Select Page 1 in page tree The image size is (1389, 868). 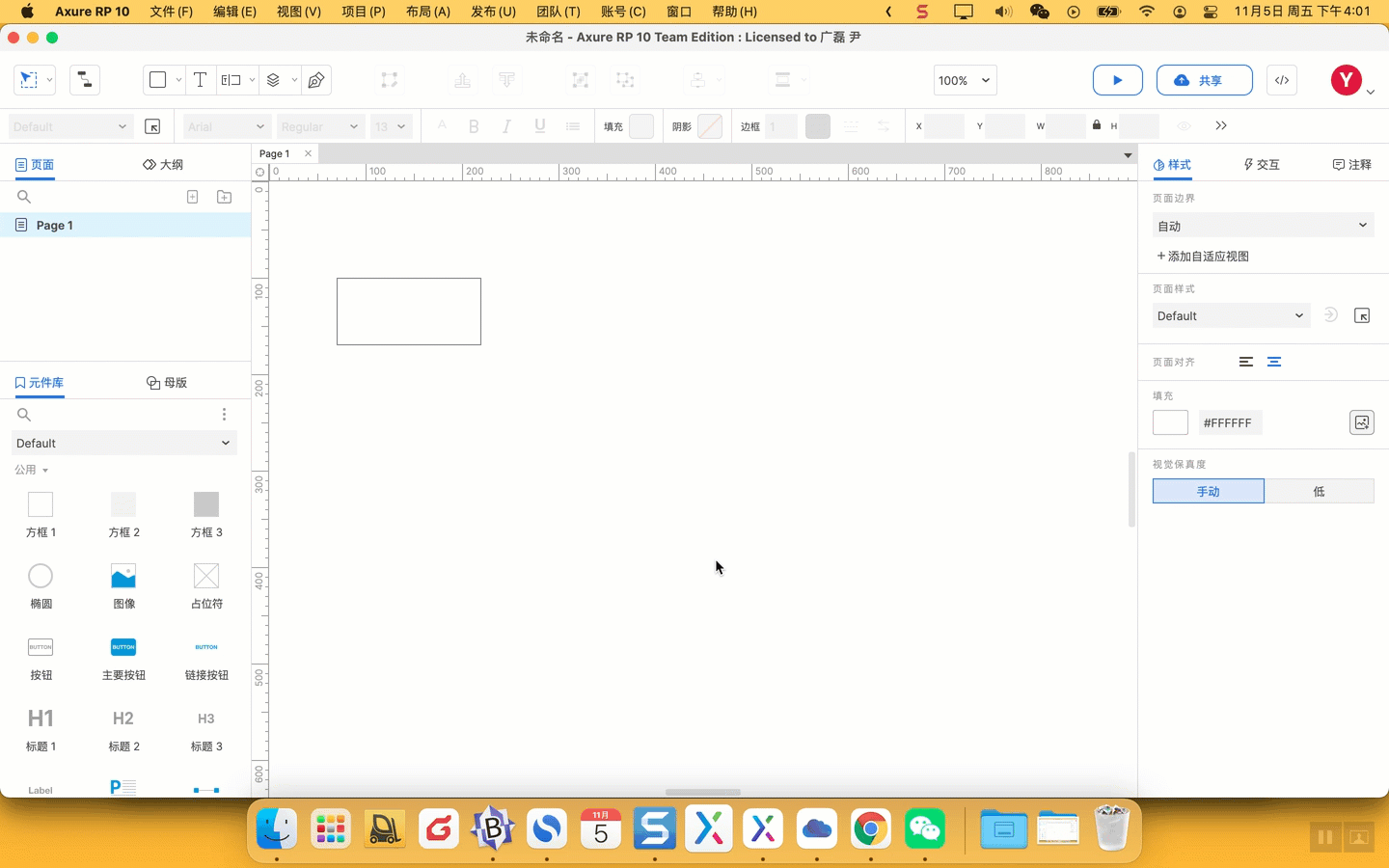point(125,225)
